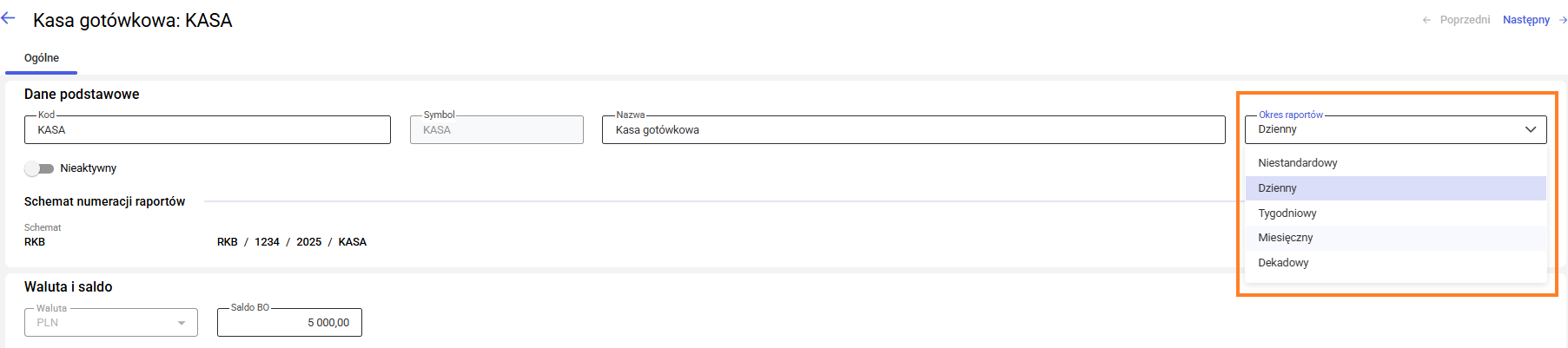Click the right arrow next to Następny

pos(1563,20)
